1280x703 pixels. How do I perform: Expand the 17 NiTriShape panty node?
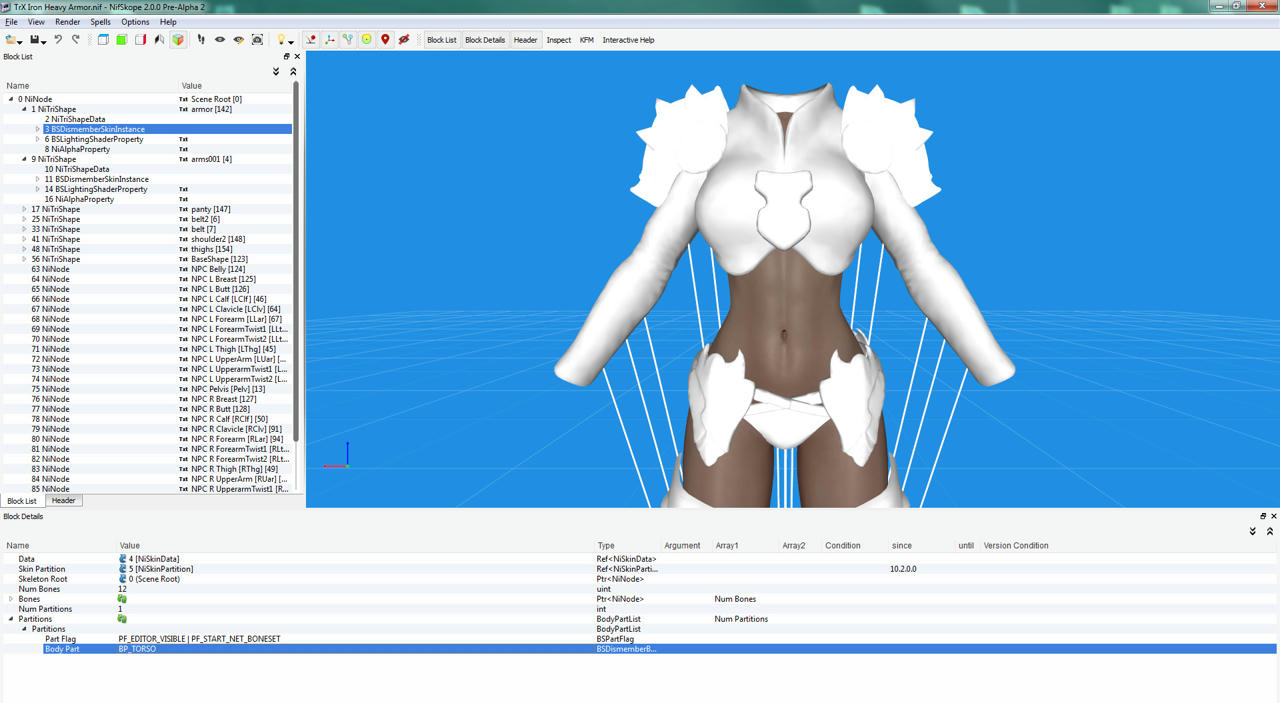[24, 209]
